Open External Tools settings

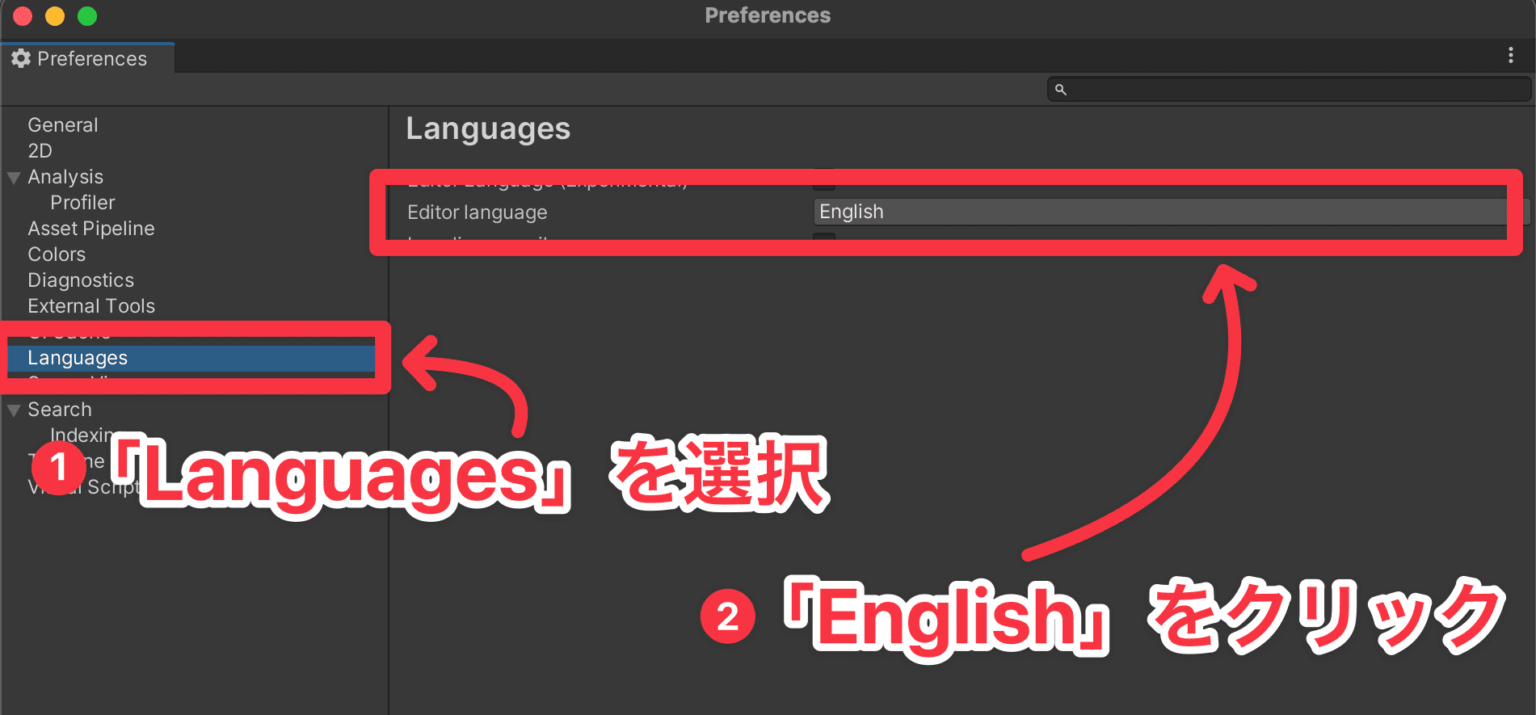(91, 306)
